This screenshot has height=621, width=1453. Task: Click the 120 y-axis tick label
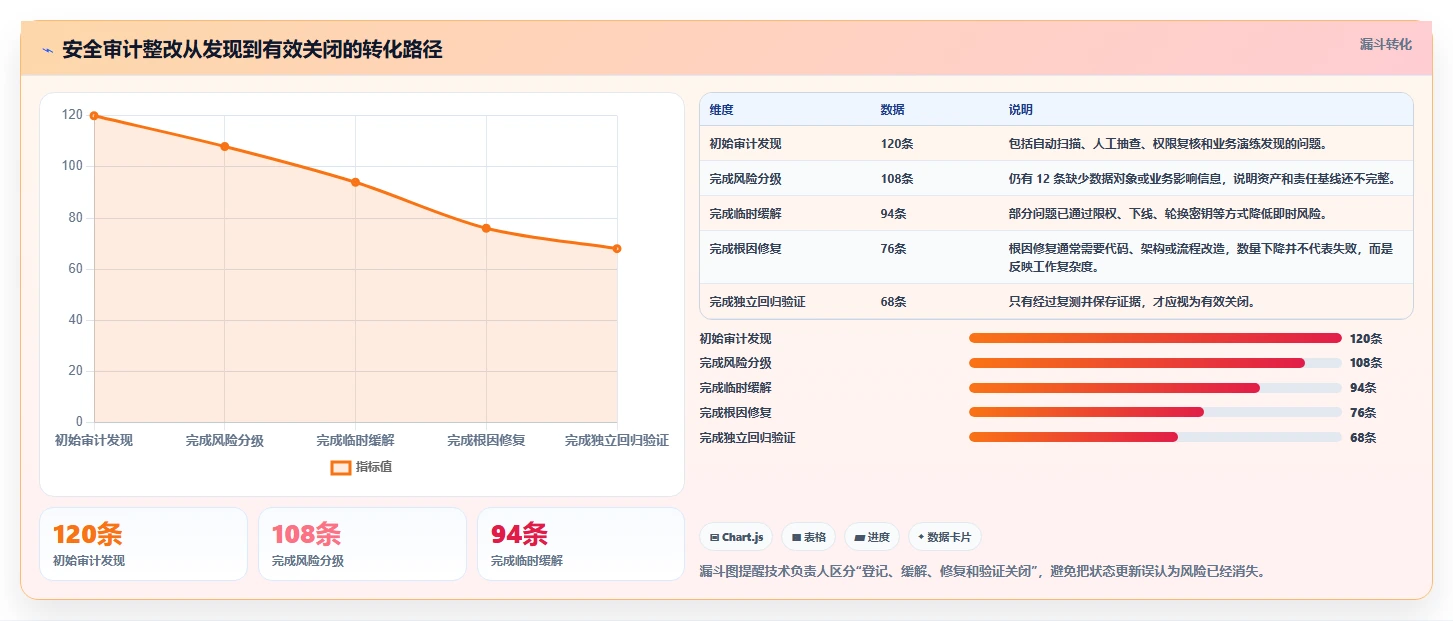72,115
